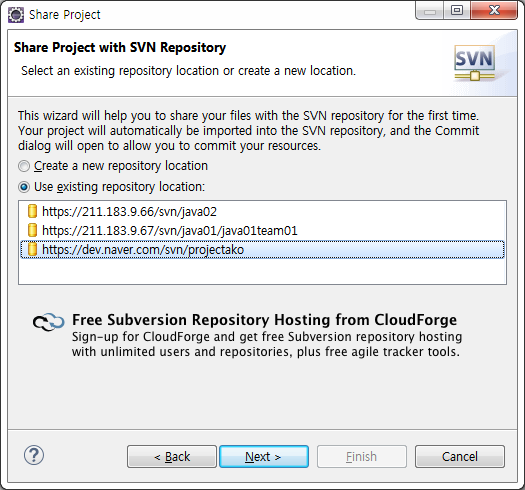The width and height of the screenshot is (525, 490).
Task: Open the help question mark icon
Action: coord(34,455)
